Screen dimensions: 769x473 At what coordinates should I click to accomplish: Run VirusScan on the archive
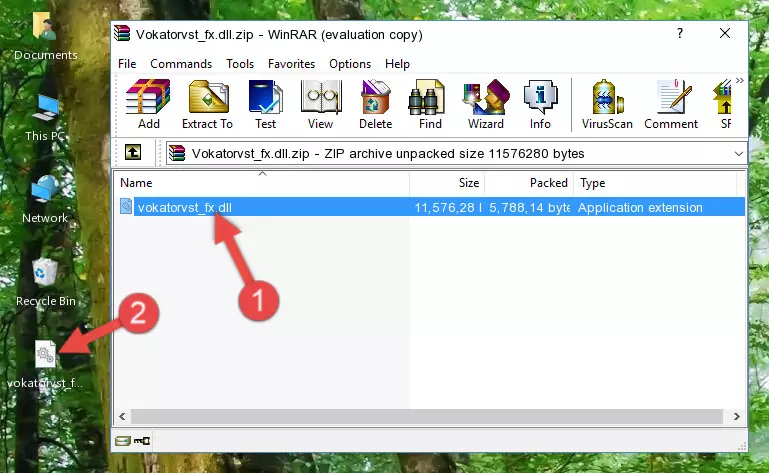click(607, 104)
